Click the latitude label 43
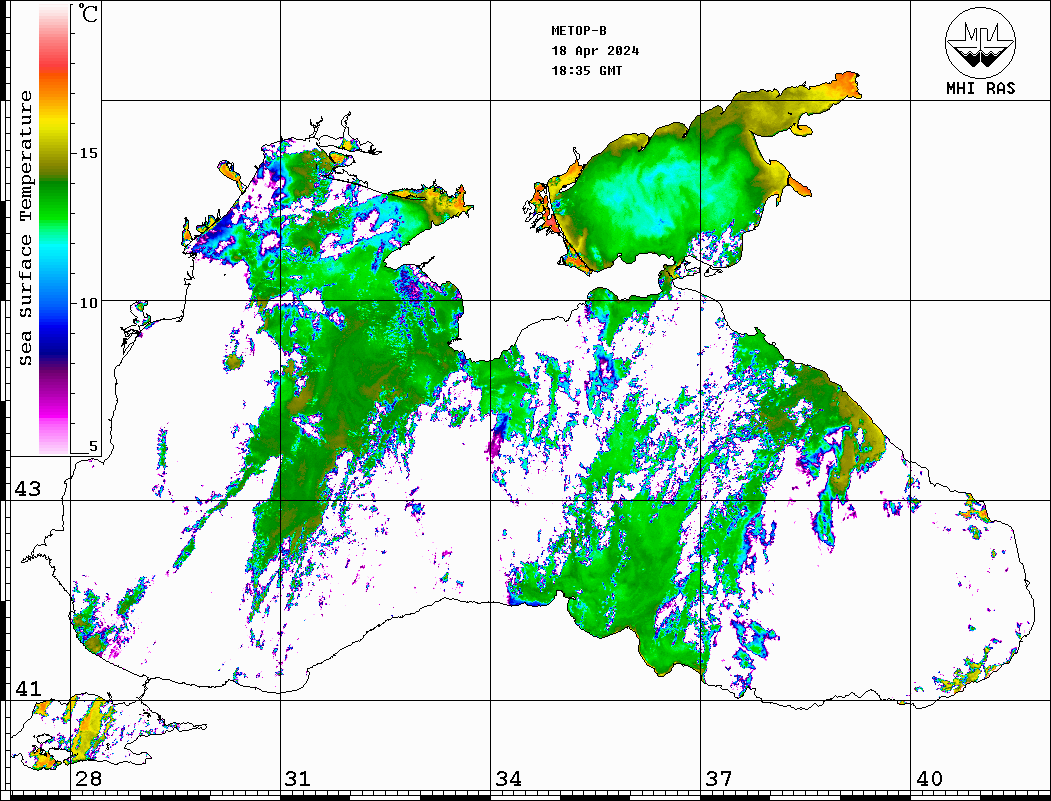Viewport: 1051px width, 801px height. [x=28, y=489]
